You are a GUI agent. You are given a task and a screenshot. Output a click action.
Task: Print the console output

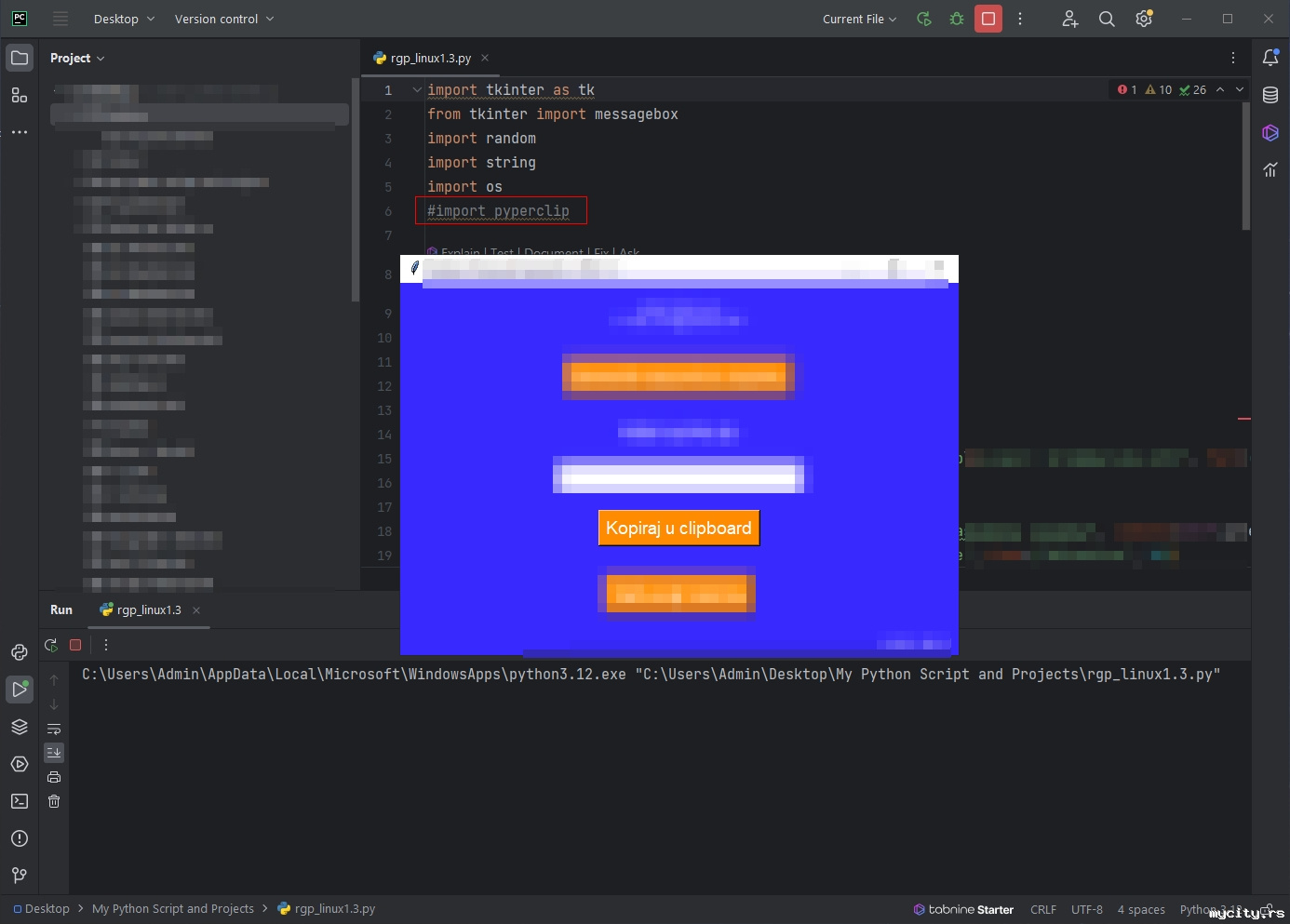tap(54, 777)
